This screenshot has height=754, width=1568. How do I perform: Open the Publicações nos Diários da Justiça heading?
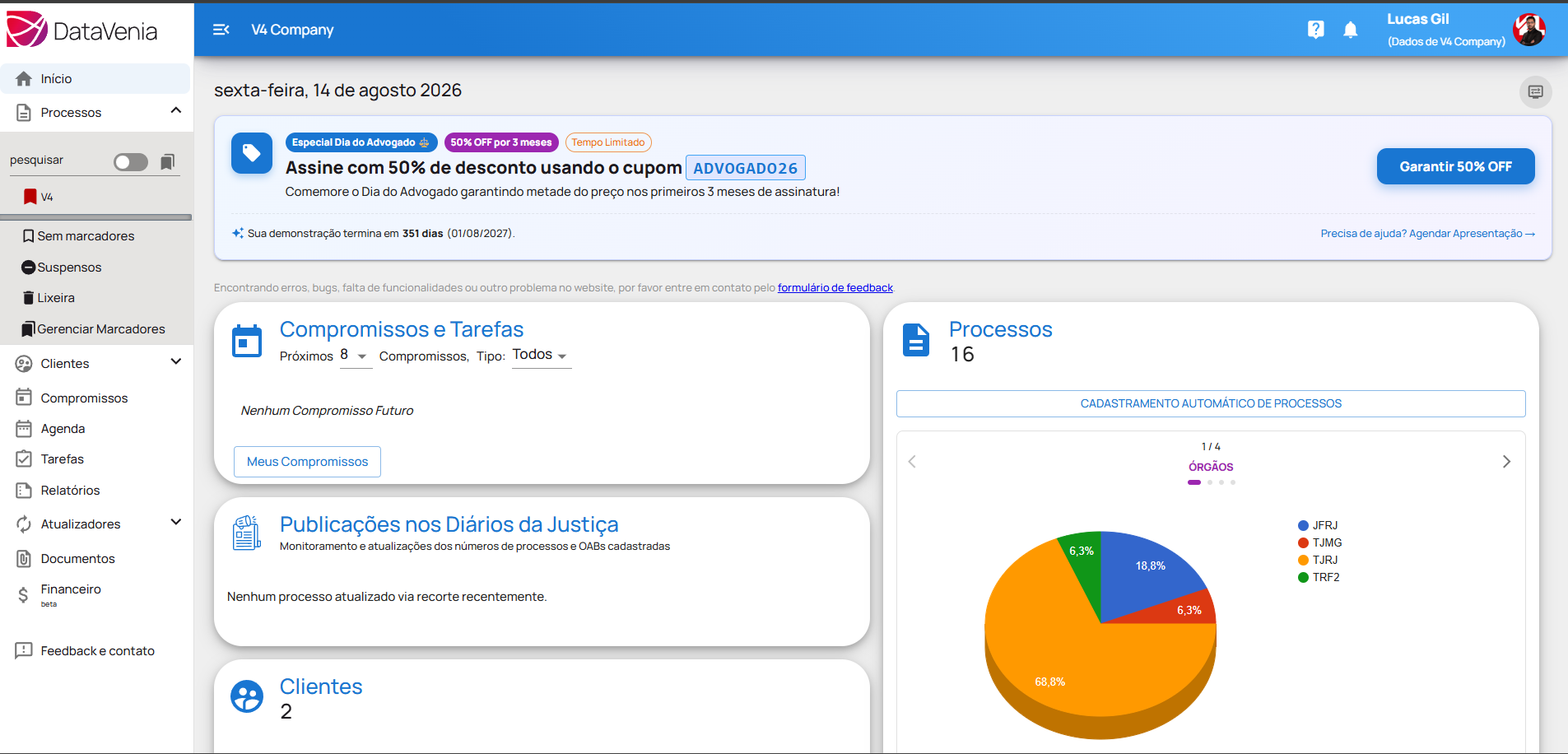[x=449, y=524]
